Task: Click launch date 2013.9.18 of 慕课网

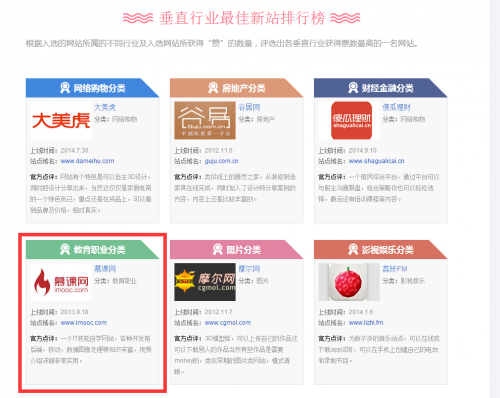Action: 74,312
